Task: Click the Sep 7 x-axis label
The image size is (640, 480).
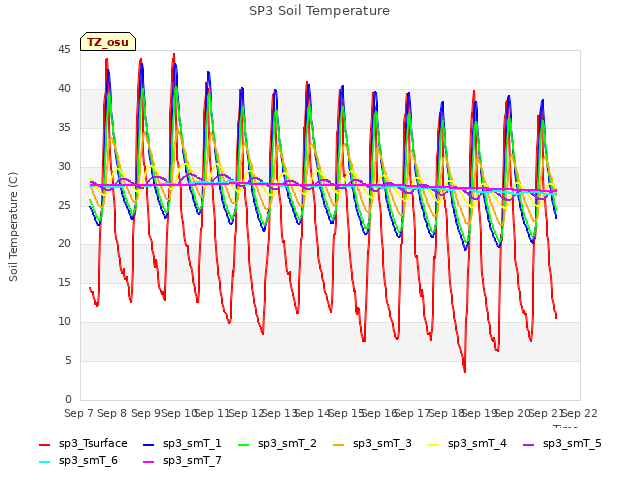Action: (x=79, y=413)
